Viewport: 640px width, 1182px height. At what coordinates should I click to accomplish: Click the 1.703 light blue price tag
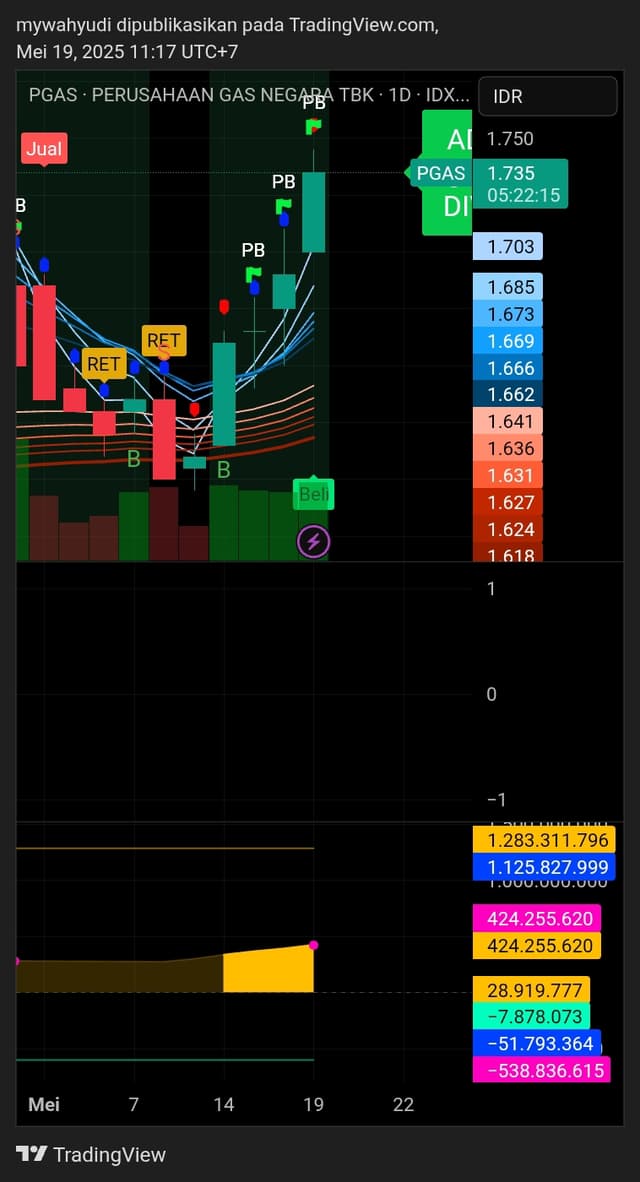[507, 247]
